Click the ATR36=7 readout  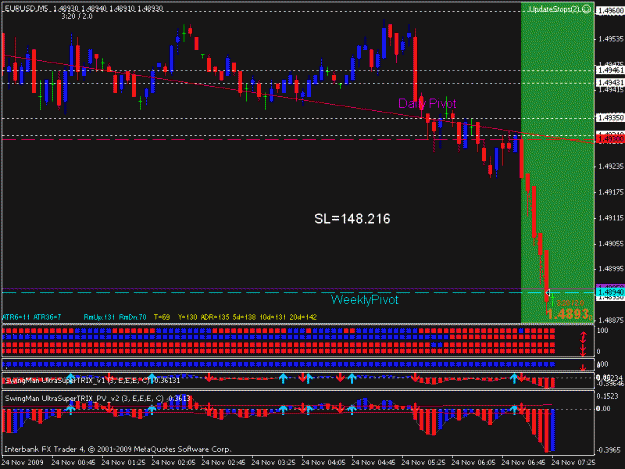coord(47,317)
